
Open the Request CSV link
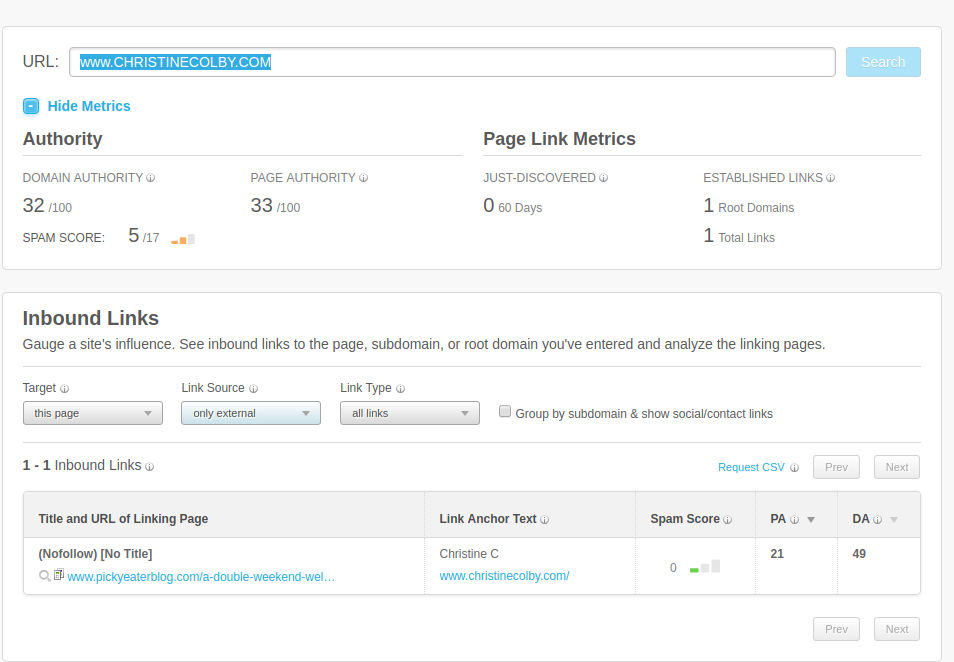(751, 467)
